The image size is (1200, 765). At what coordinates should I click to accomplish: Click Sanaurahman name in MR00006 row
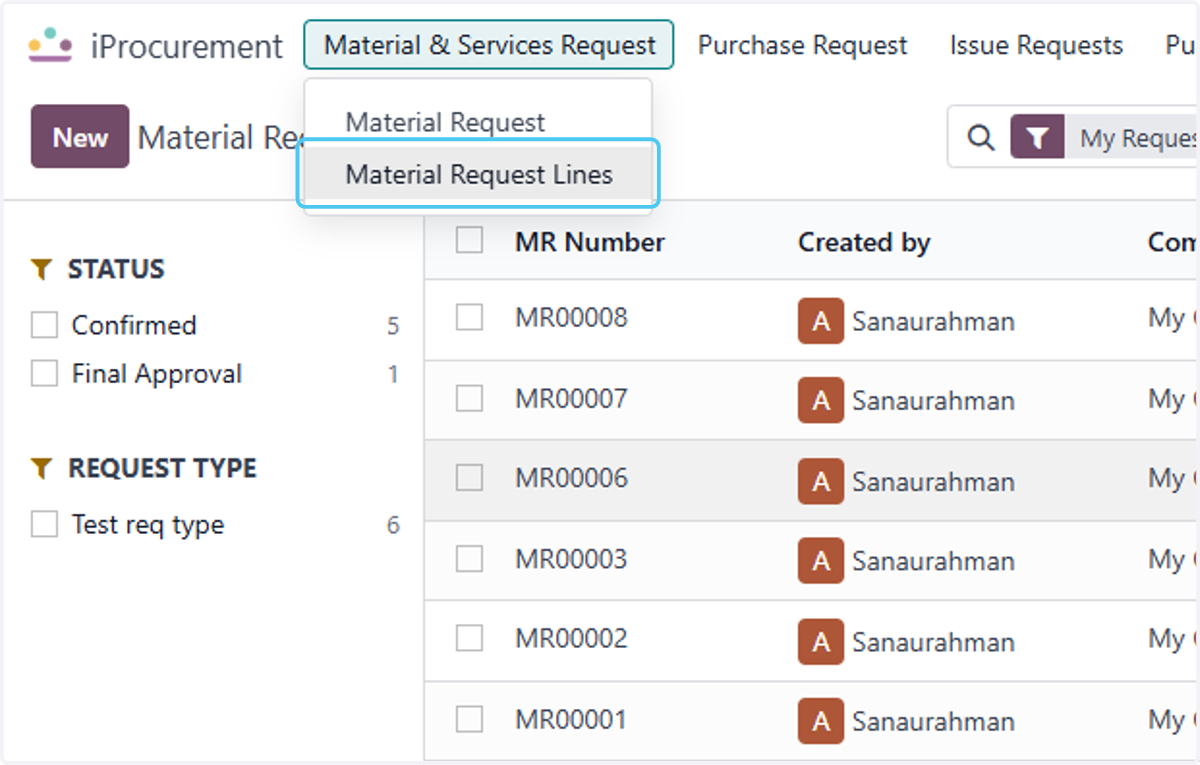pyautogui.click(x=933, y=481)
